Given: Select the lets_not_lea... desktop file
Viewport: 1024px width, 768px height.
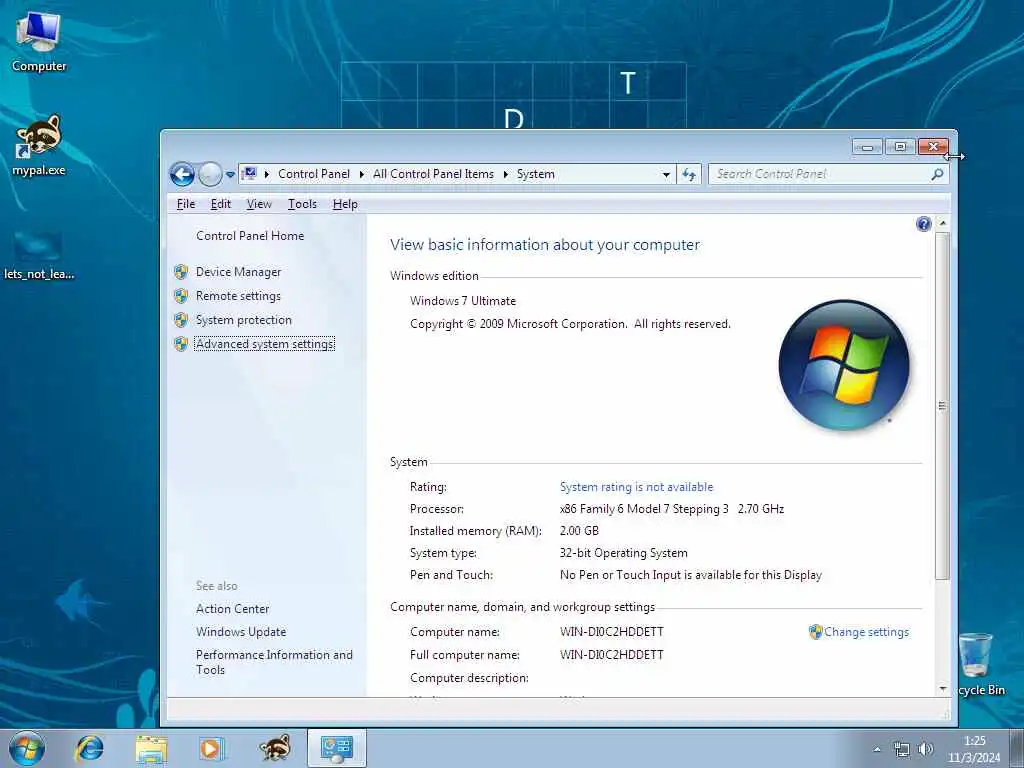Looking at the screenshot, I should point(39,256).
